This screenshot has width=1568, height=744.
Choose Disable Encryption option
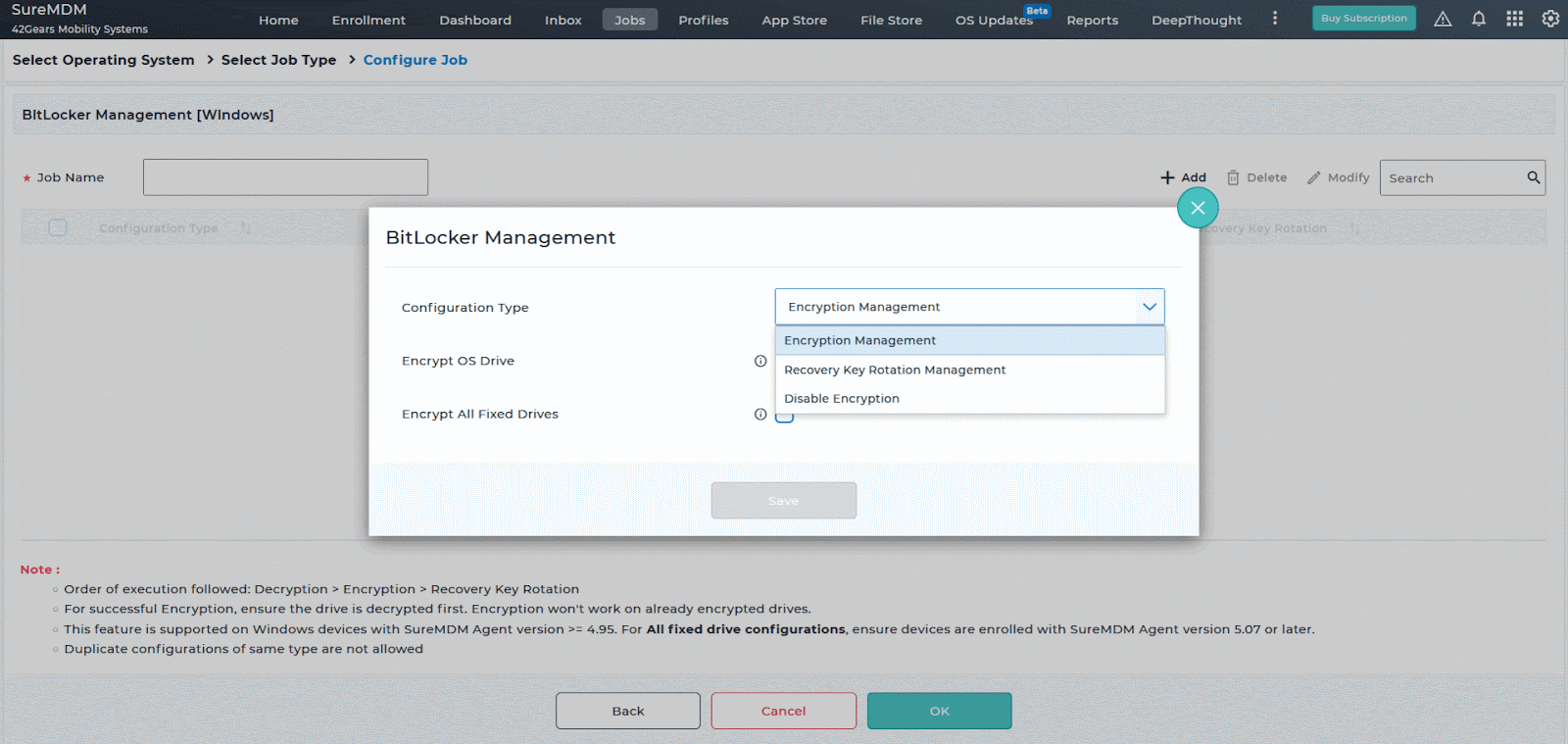969,398
